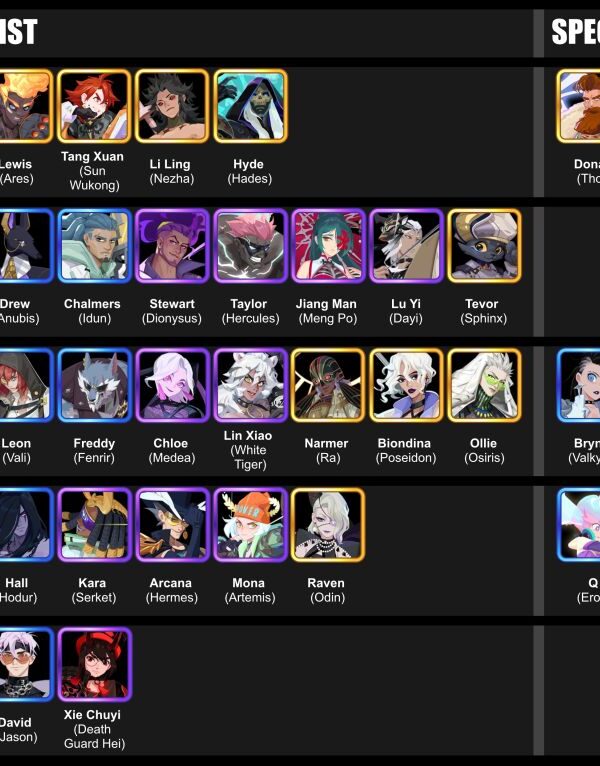600x766 pixels.
Task: Click Taylor (Hercules) pink-haired icon
Action: [250, 246]
